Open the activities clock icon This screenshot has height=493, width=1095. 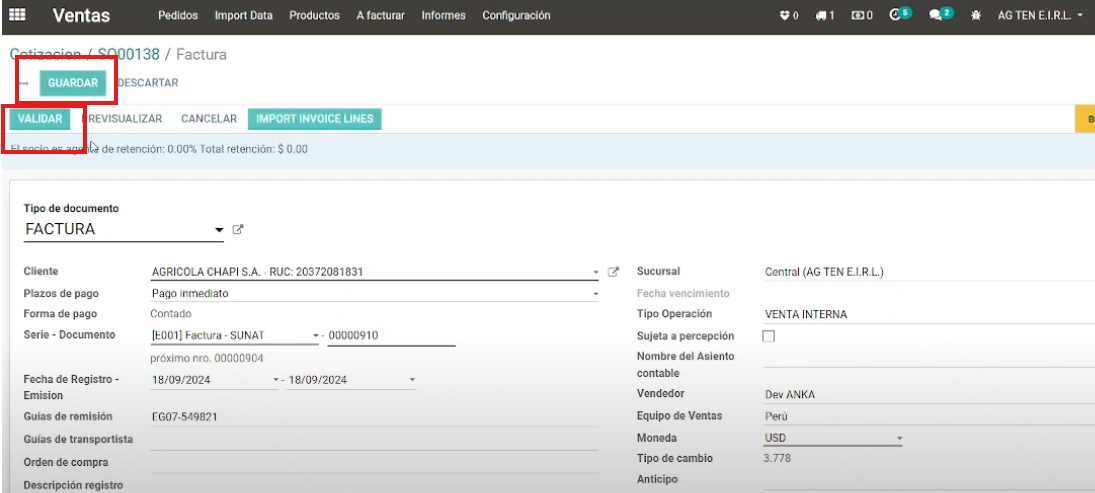click(x=898, y=15)
